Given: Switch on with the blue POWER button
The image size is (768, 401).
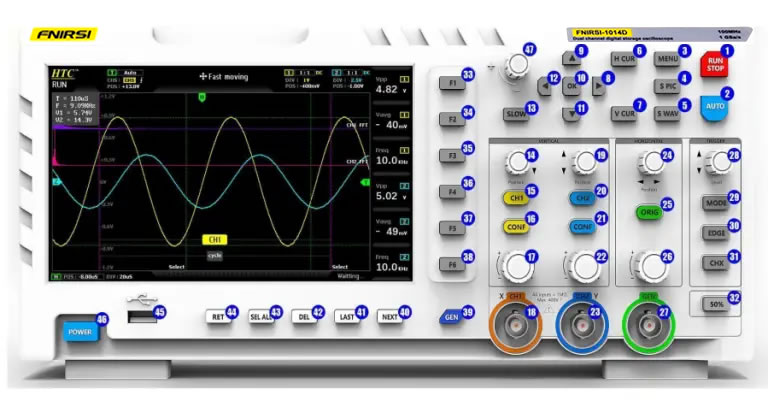Looking at the screenshot, I should point(80,331).
